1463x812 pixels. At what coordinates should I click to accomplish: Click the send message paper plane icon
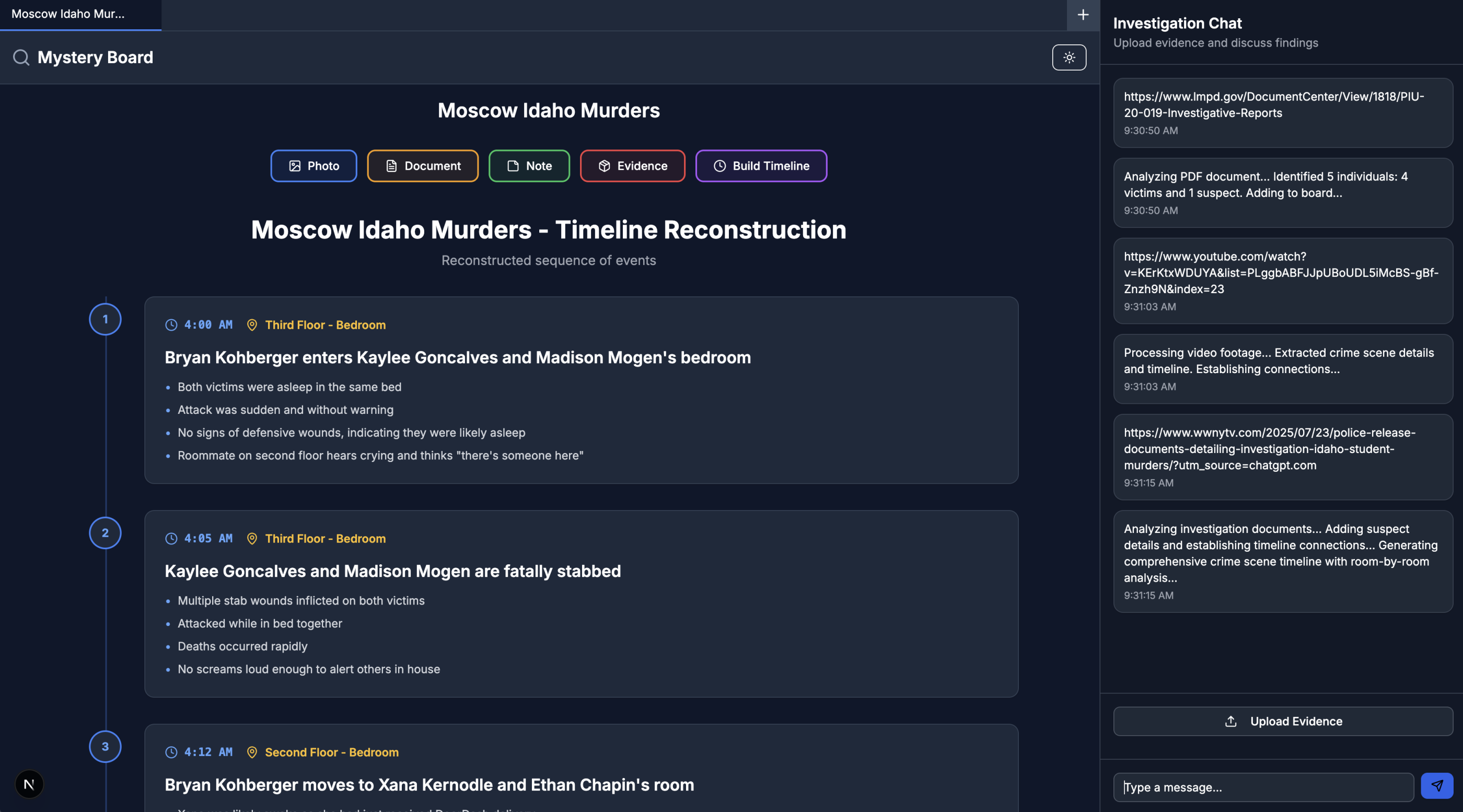(x=1436, y=786)
